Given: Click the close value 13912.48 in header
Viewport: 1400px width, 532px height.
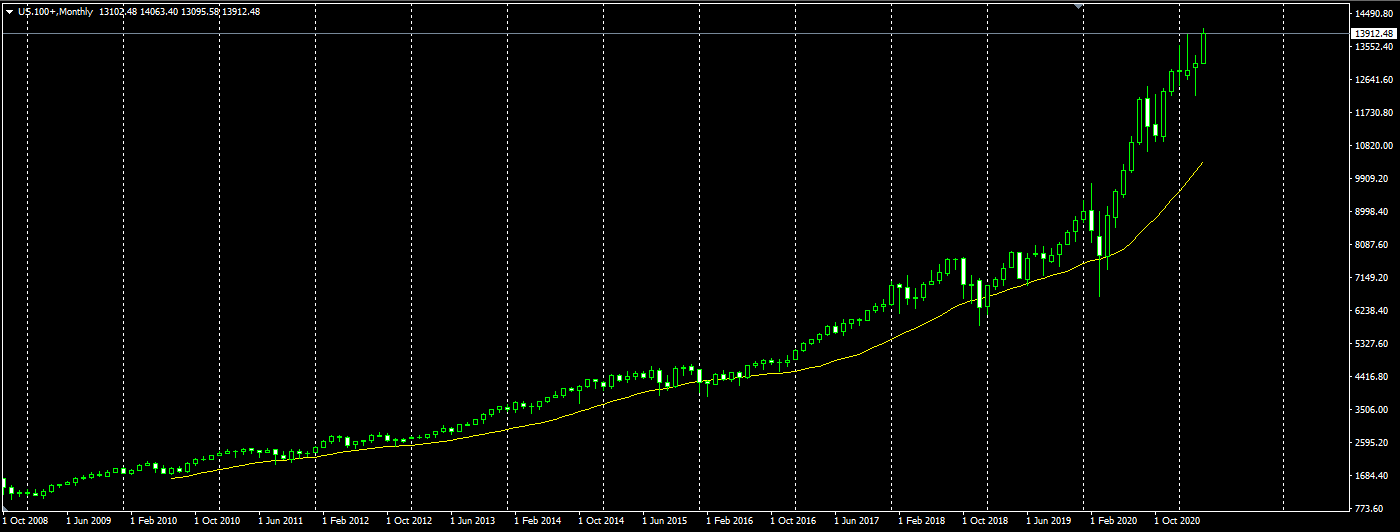Looking at the screenshot, I should point(240,11).
